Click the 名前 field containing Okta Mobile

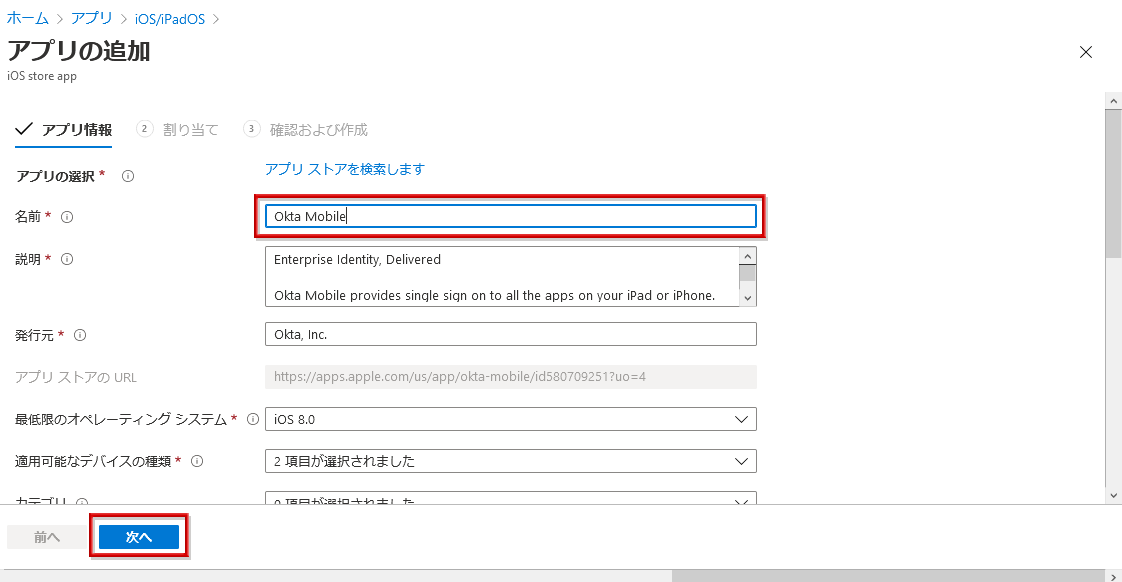(510, 216)
